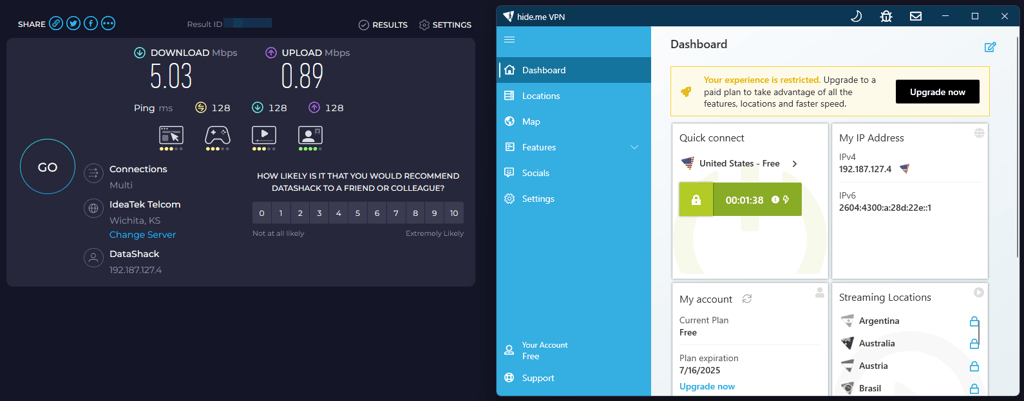Select rating 6 in the survey
This screenshot has height=401, width=1024.
[x=377, y=213]
